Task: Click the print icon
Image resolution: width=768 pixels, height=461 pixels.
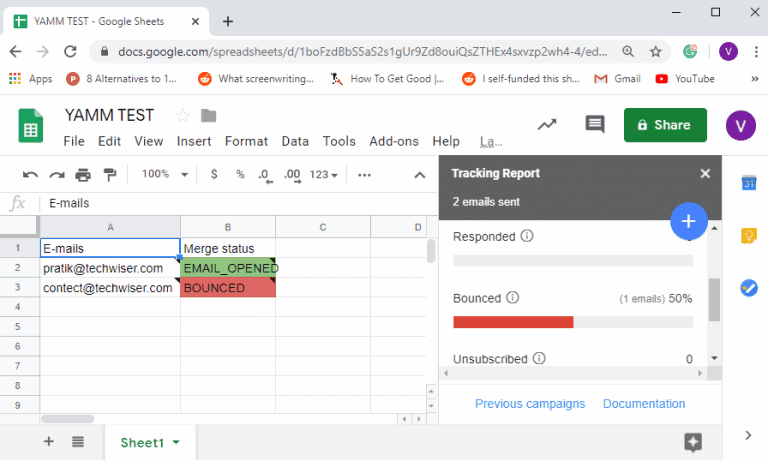Action: tap(83, 175)
